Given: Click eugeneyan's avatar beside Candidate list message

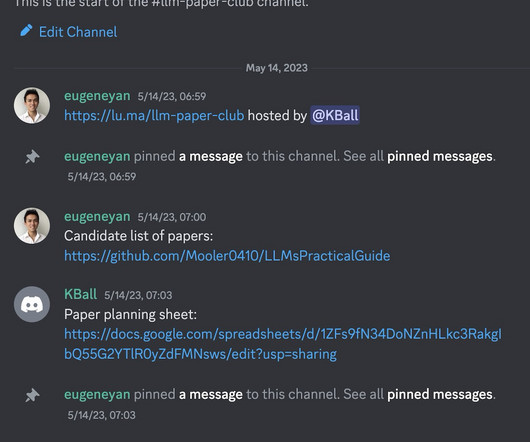Looking at the screenshot, I should (x=32, y=226).
